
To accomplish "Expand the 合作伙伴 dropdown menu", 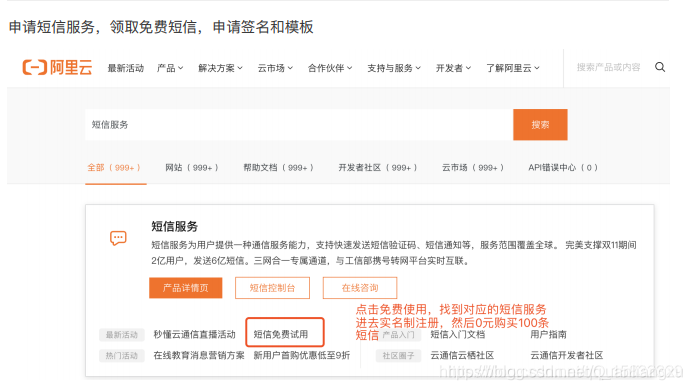I will tap(330, 68).
